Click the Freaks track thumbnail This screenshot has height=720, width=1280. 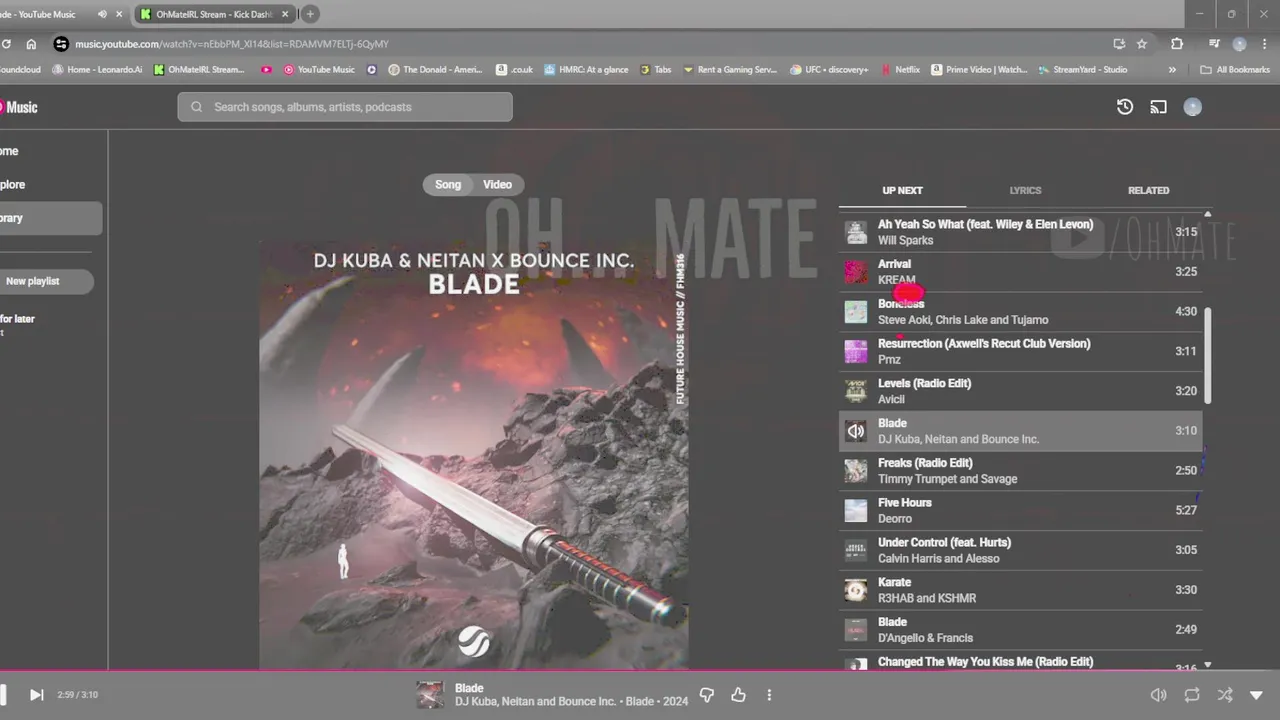coord(856,471)
